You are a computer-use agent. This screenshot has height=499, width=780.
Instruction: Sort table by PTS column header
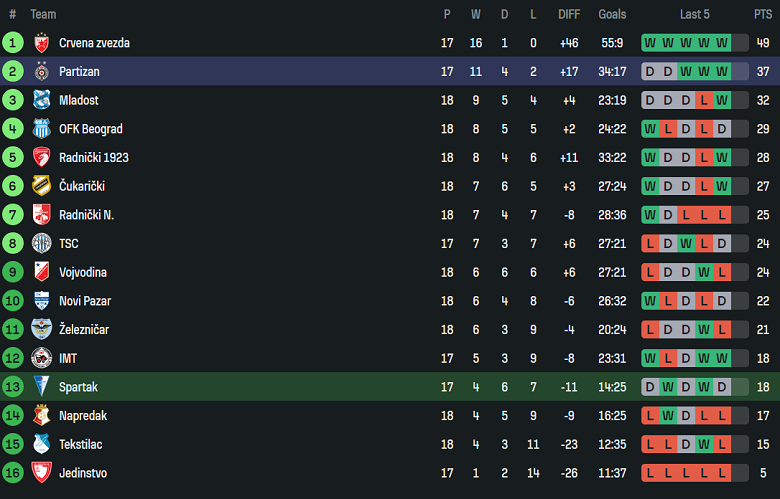click(763, 14)
